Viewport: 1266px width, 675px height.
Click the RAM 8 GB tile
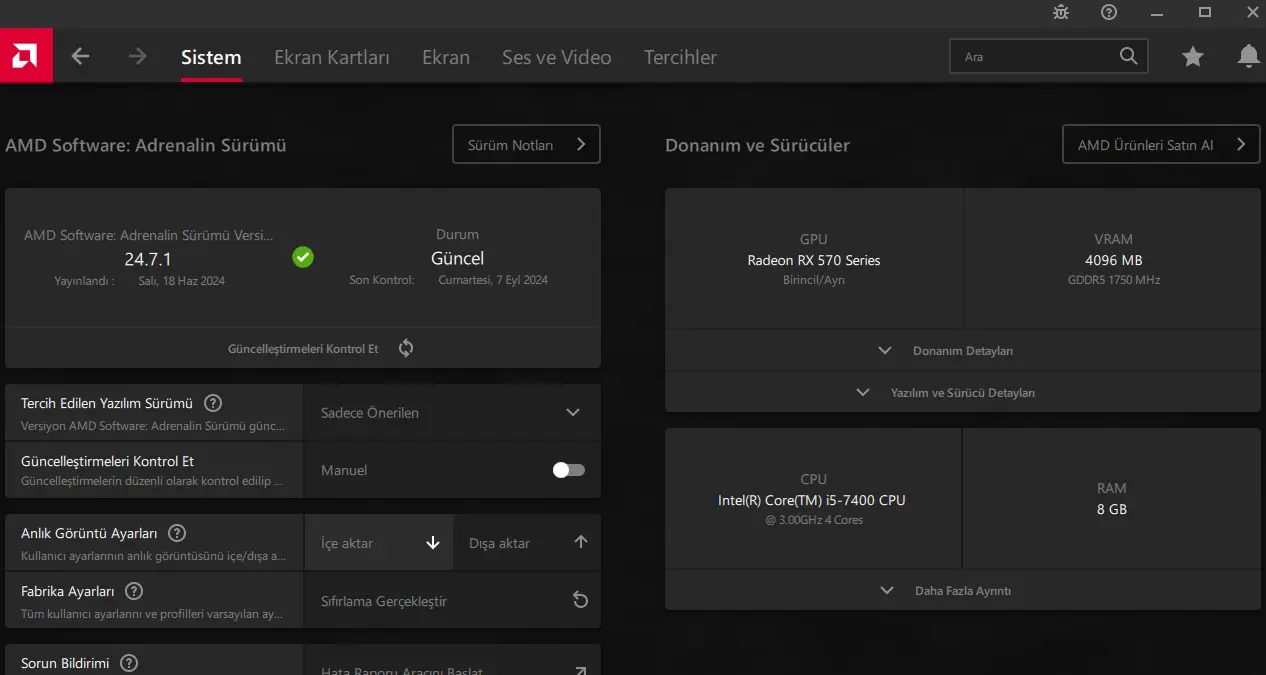tap(1112, 499)
